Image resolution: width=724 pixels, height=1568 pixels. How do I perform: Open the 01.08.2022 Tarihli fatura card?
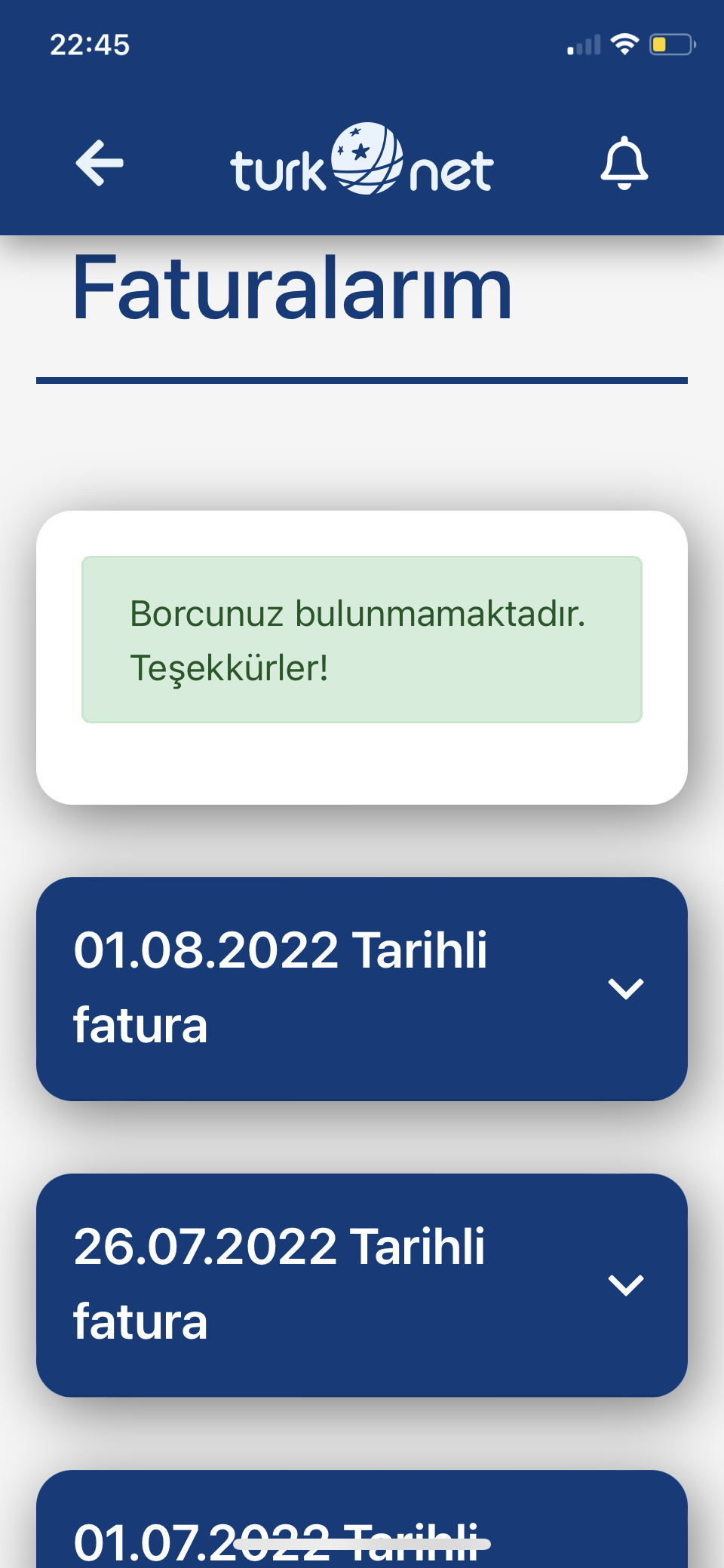click(x=362, y=989)
